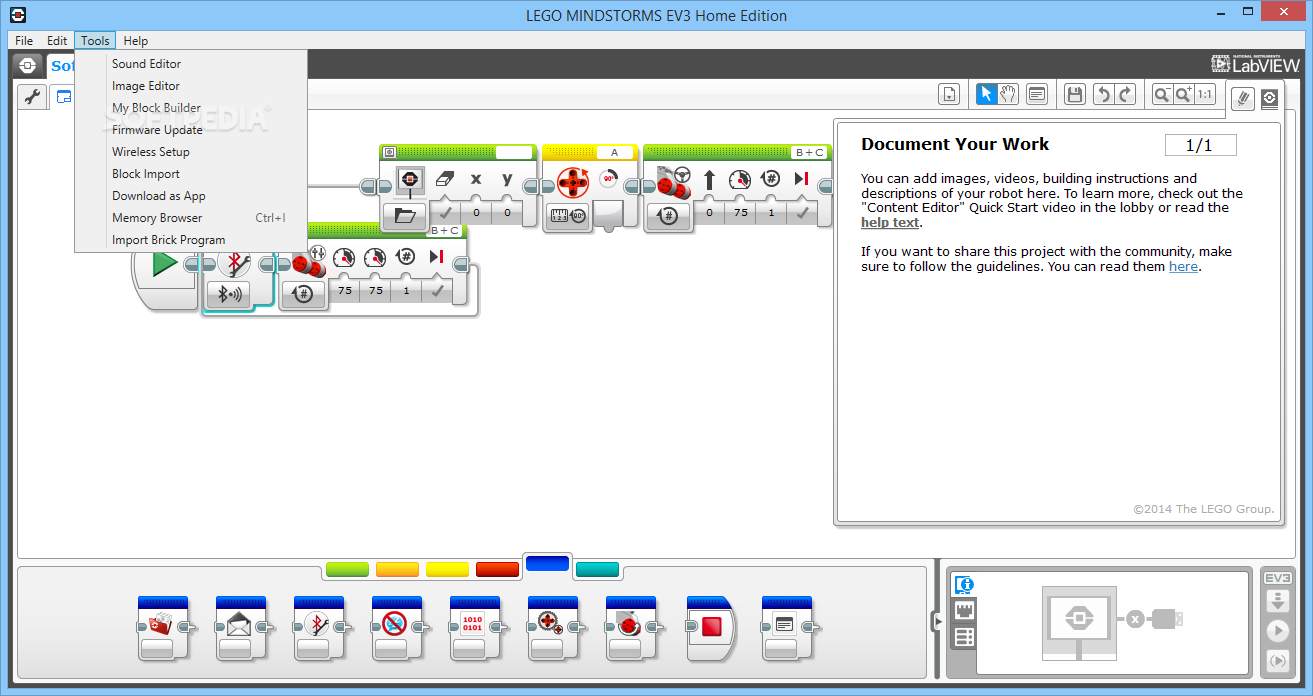Viewport: 1313px width, 696px height.
Task: Open Available Bricks tab in hardware page
Action: 965,637
